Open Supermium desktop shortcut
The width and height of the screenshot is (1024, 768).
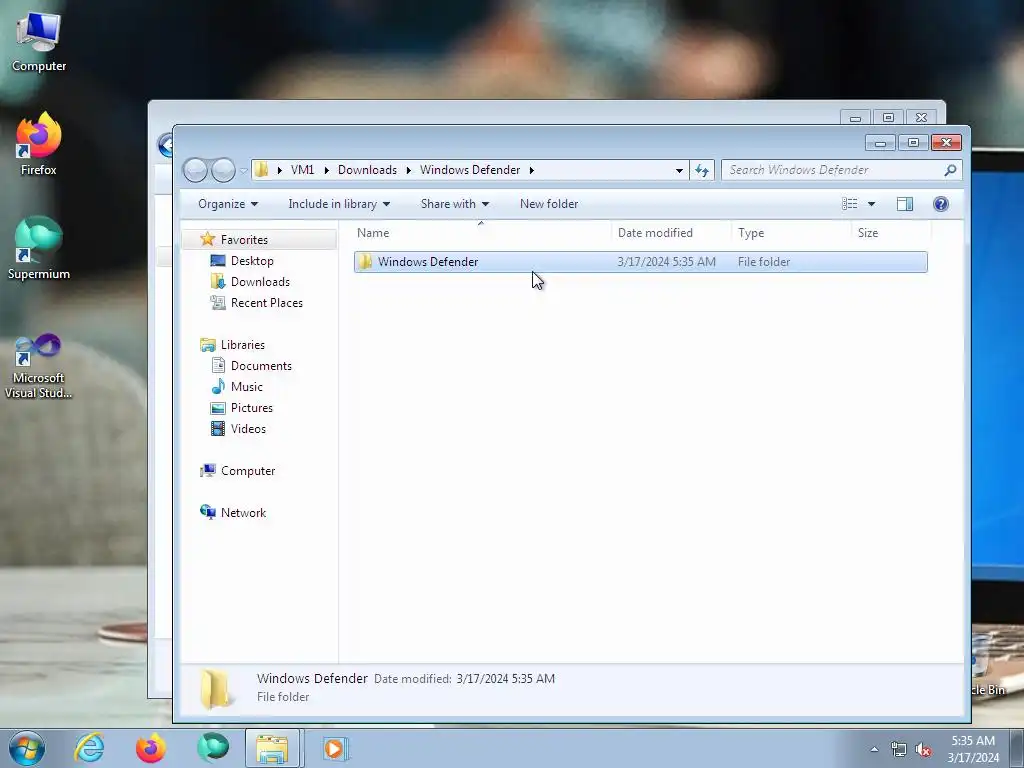tap(39, 249)
